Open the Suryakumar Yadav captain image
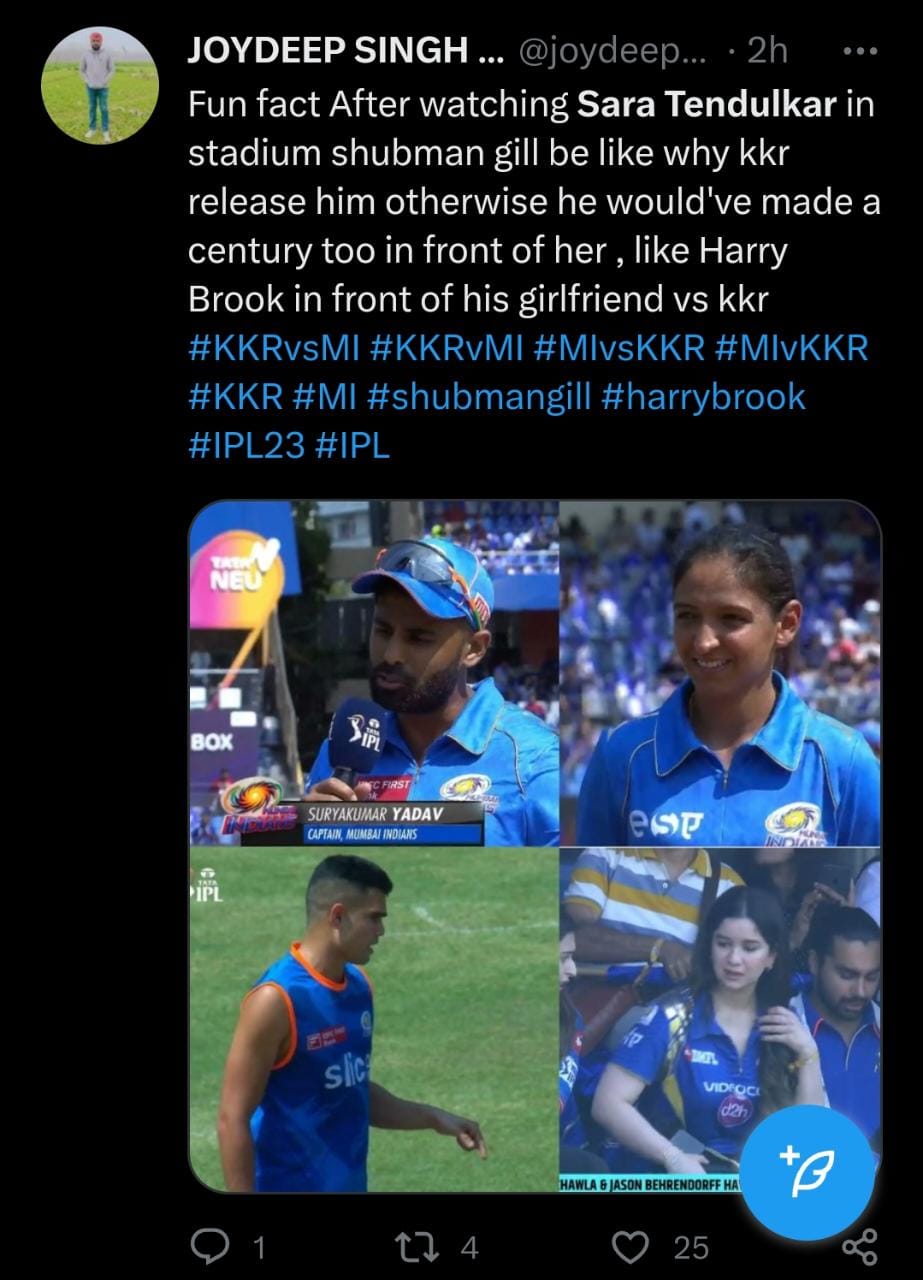 tap(373, 673)
